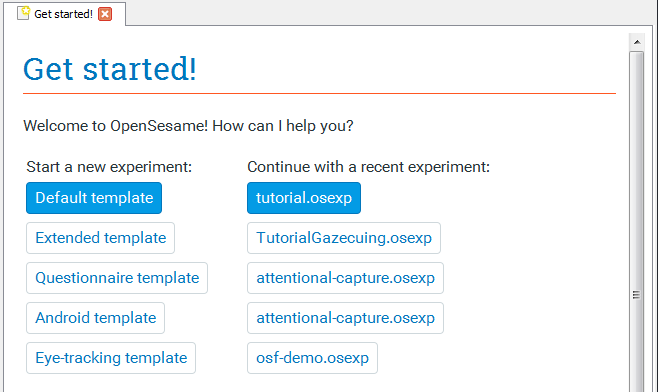Click the Get started tab page icon

click(x=24, y=13)
